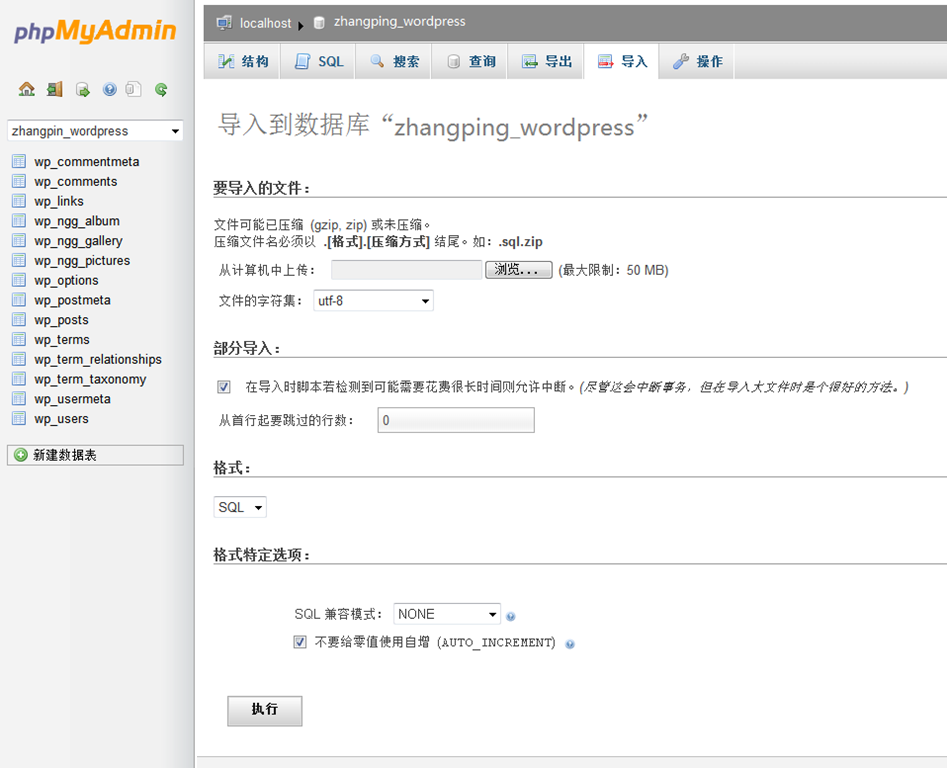Click zhangping_wordpress breadcrumb link

click(x=400, y=22)
